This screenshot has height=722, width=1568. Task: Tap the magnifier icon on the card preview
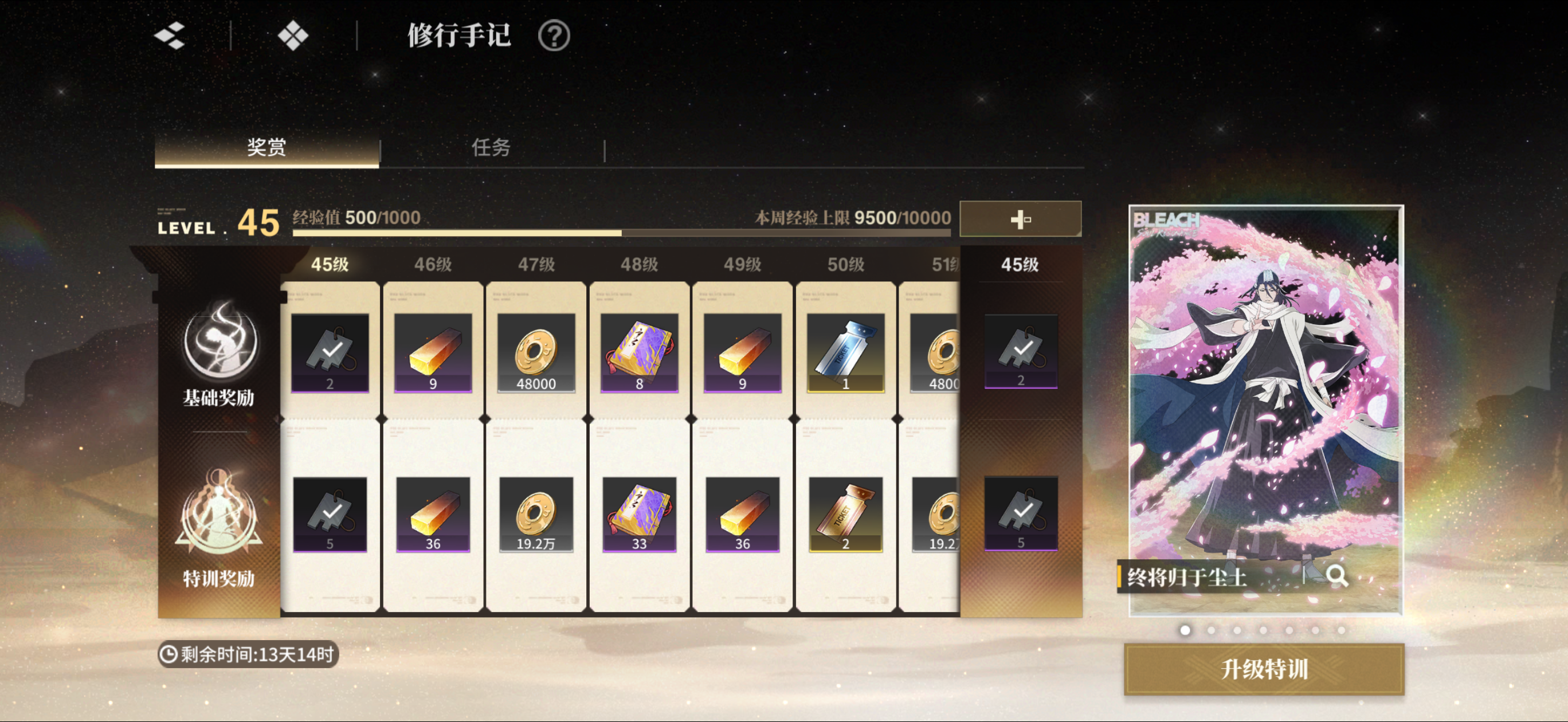pyautogui.click(x=1337, y=575)
